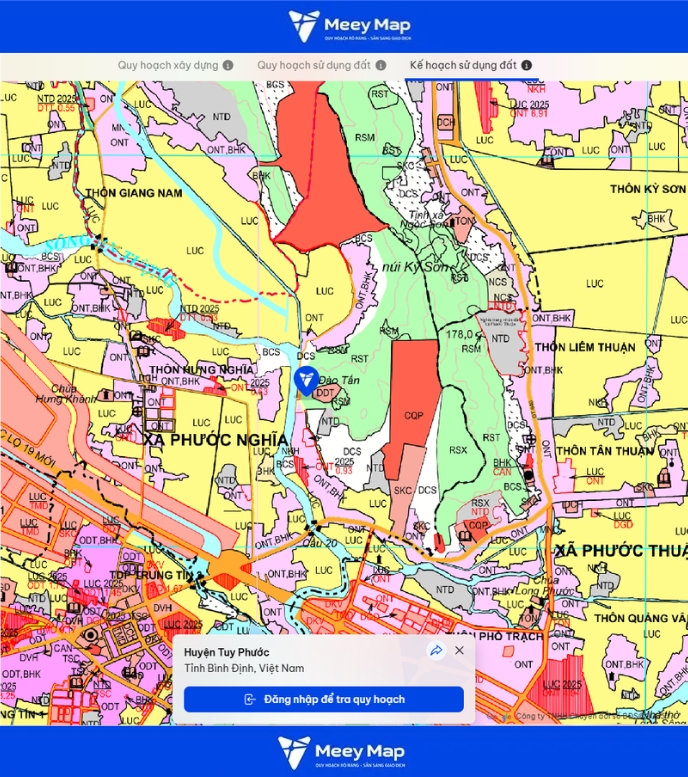Click the XÃ PHƯỚC NGHĨA map label
Image resolution: width=688 pixels, height=777 pixels.
pyautogui.click(x=214, y=439)
